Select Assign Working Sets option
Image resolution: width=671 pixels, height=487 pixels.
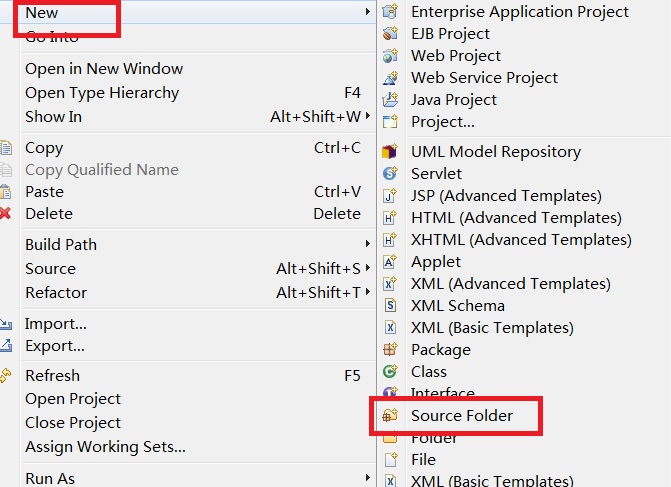105,447
